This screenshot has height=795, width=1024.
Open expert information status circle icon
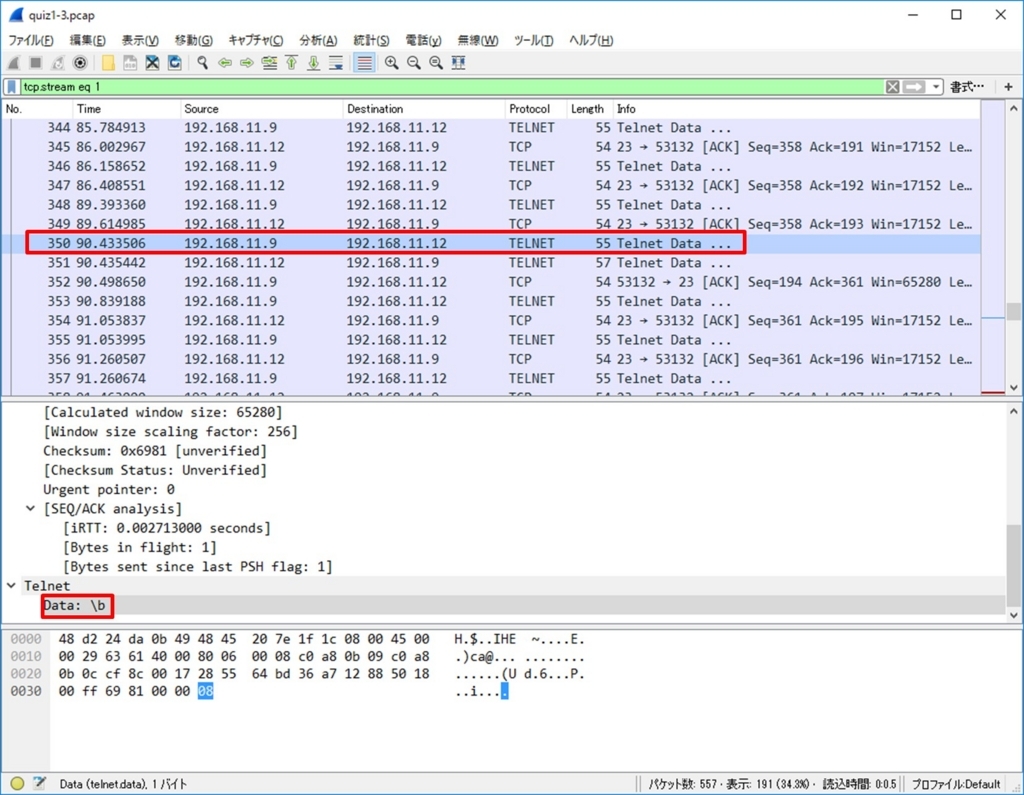point(17,783)
